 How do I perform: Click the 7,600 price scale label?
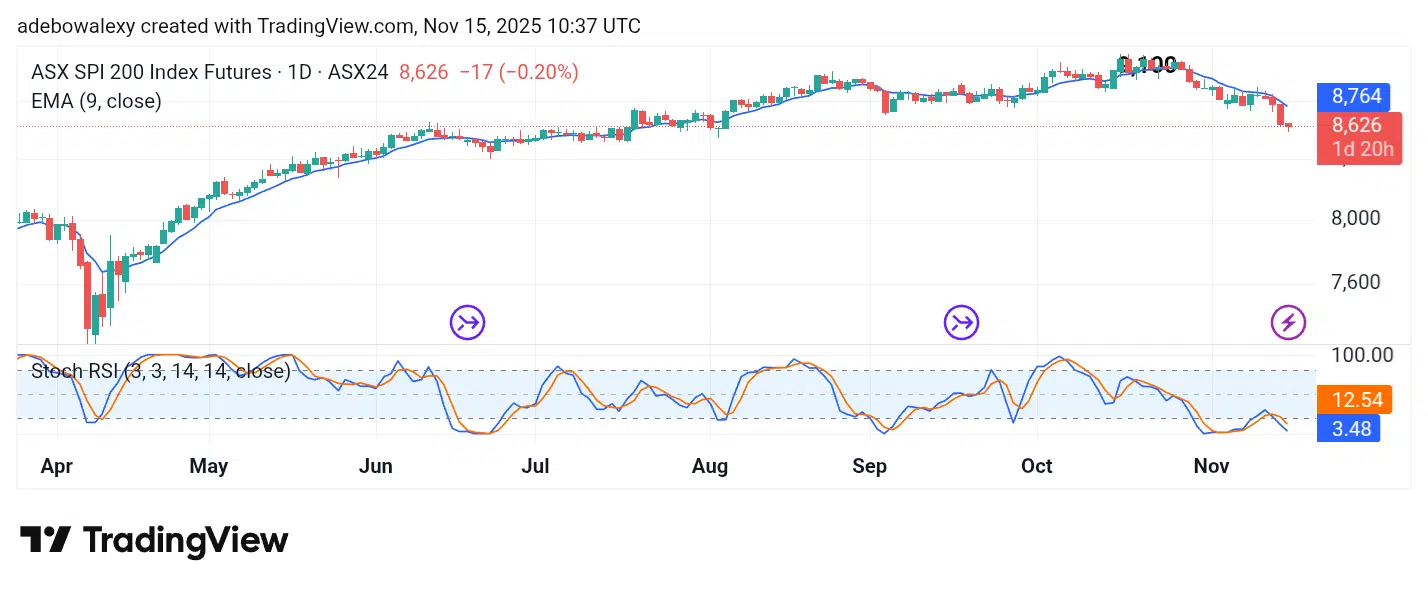click(x=1355, y=282)
